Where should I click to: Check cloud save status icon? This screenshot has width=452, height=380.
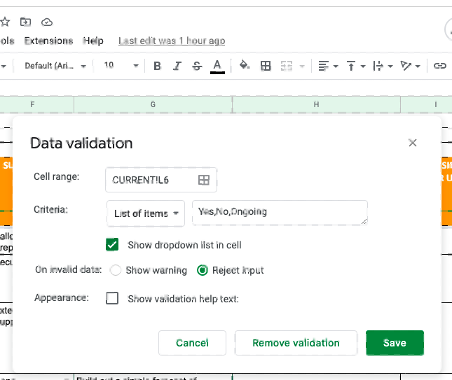point(47,22)
